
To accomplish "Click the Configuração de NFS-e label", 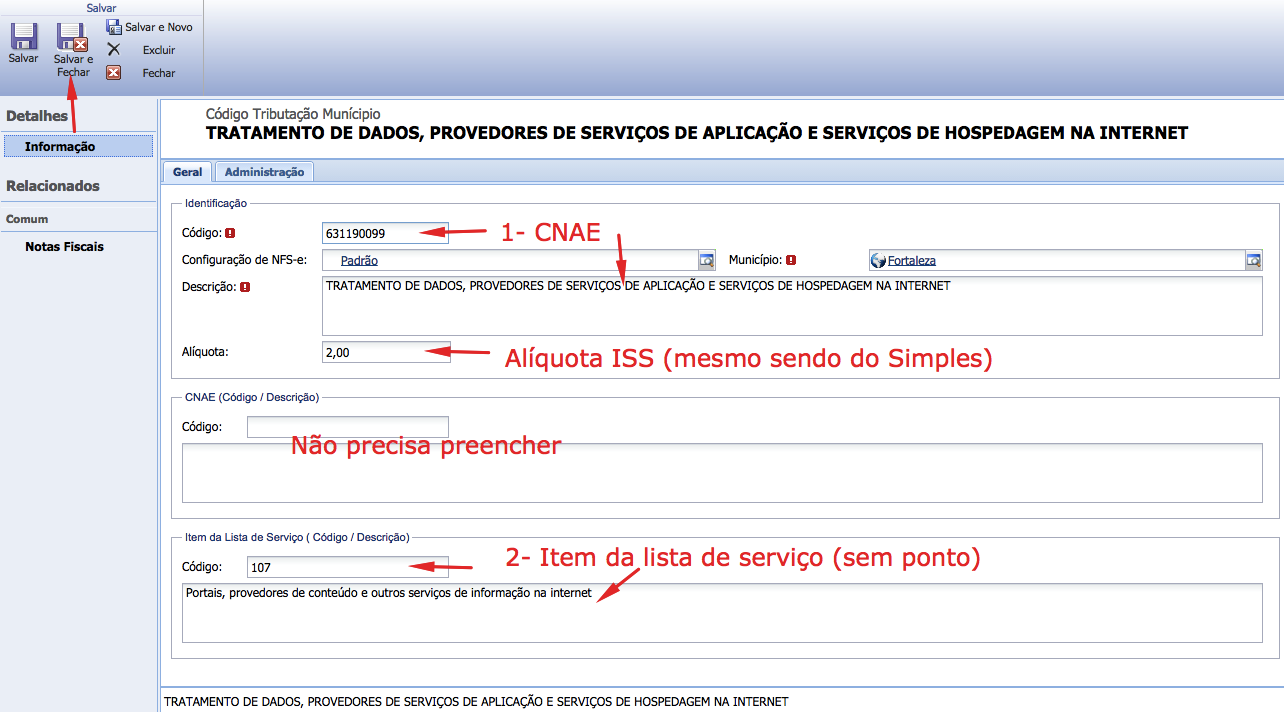I will [x=244, y=260].
